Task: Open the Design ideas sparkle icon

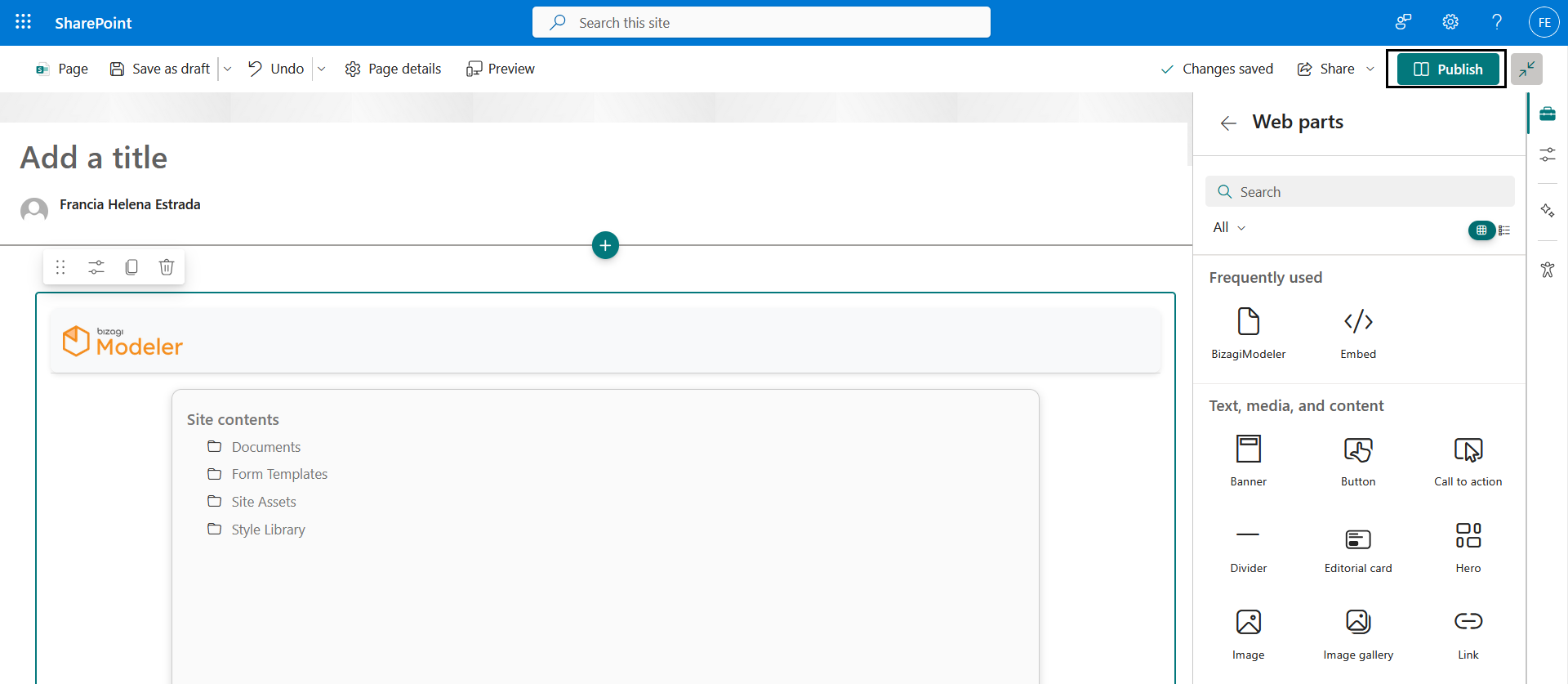Action: click(1548, 211)
